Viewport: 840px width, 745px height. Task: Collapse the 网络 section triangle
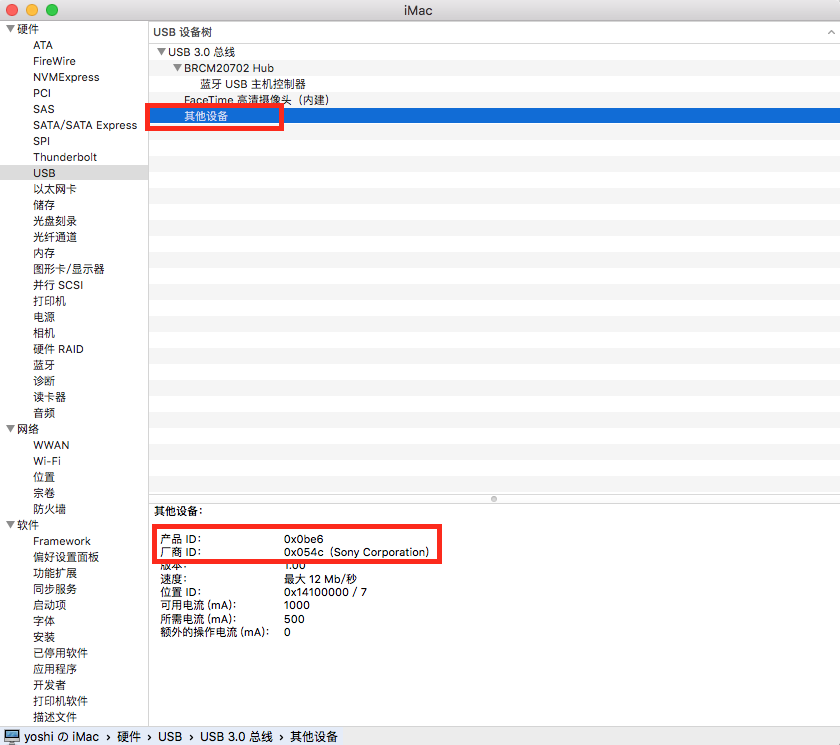[x=10, y=429]
